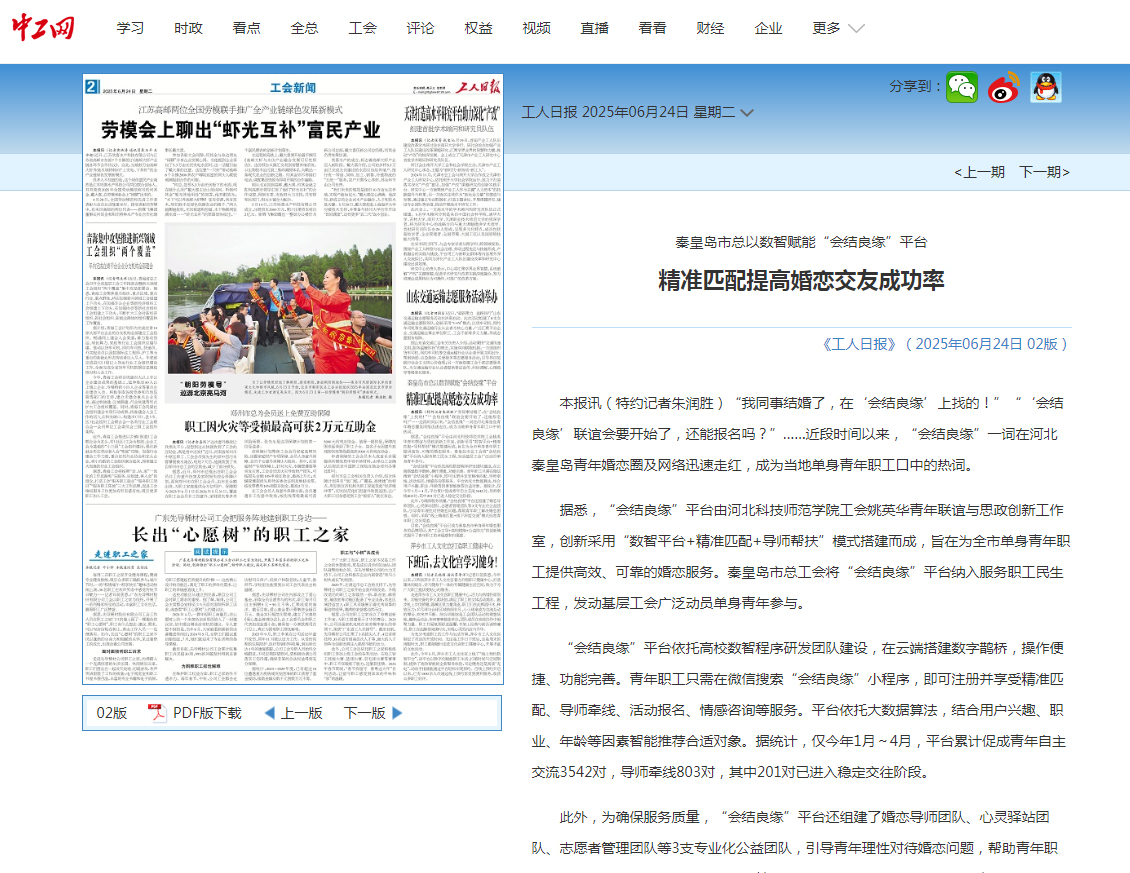Click left arrow for previous page

point(269,713)
